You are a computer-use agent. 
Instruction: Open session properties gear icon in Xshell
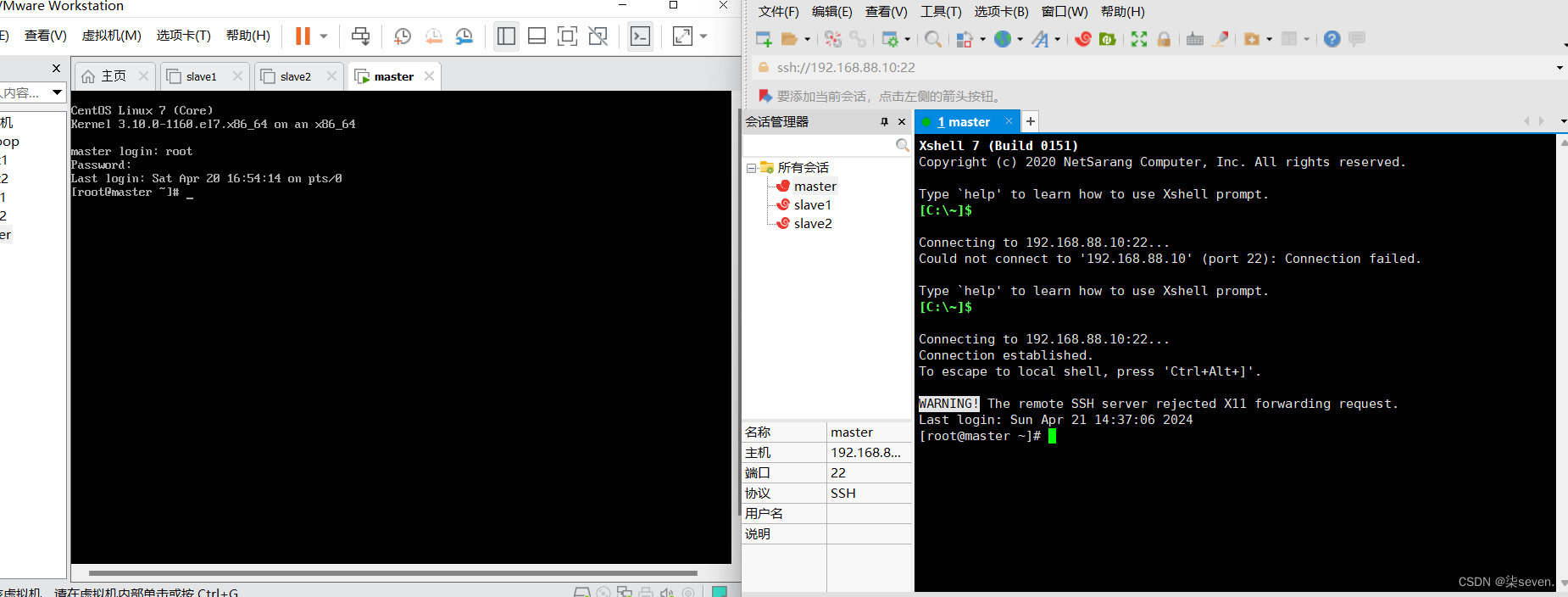[890, 39]
